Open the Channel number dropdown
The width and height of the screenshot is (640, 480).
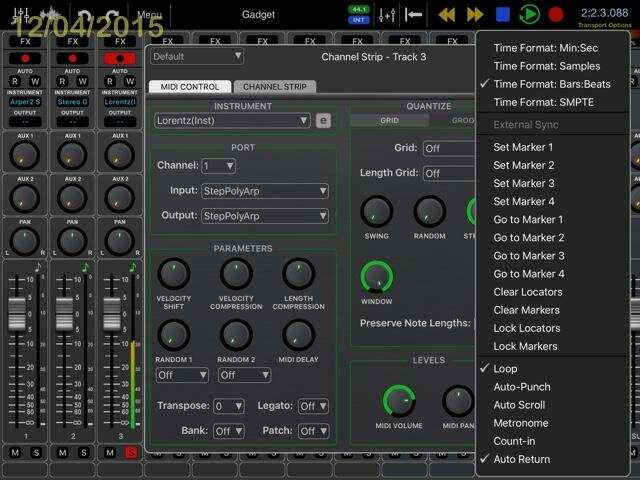pos(218,166)
